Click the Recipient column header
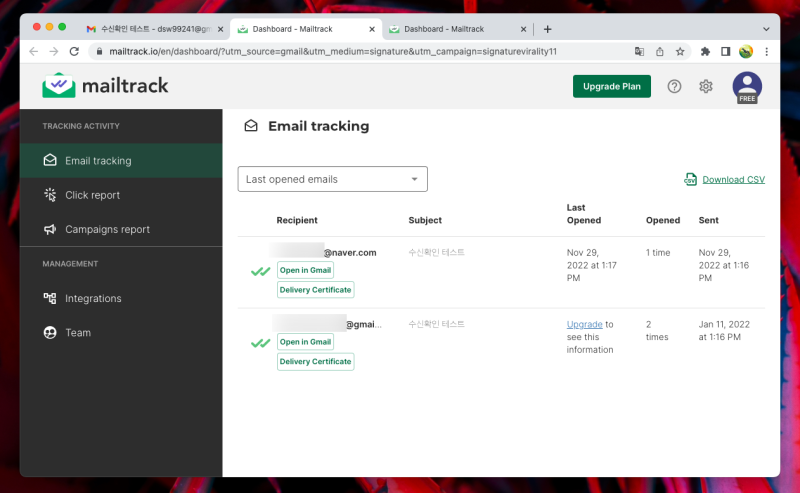 pos(297,220)
